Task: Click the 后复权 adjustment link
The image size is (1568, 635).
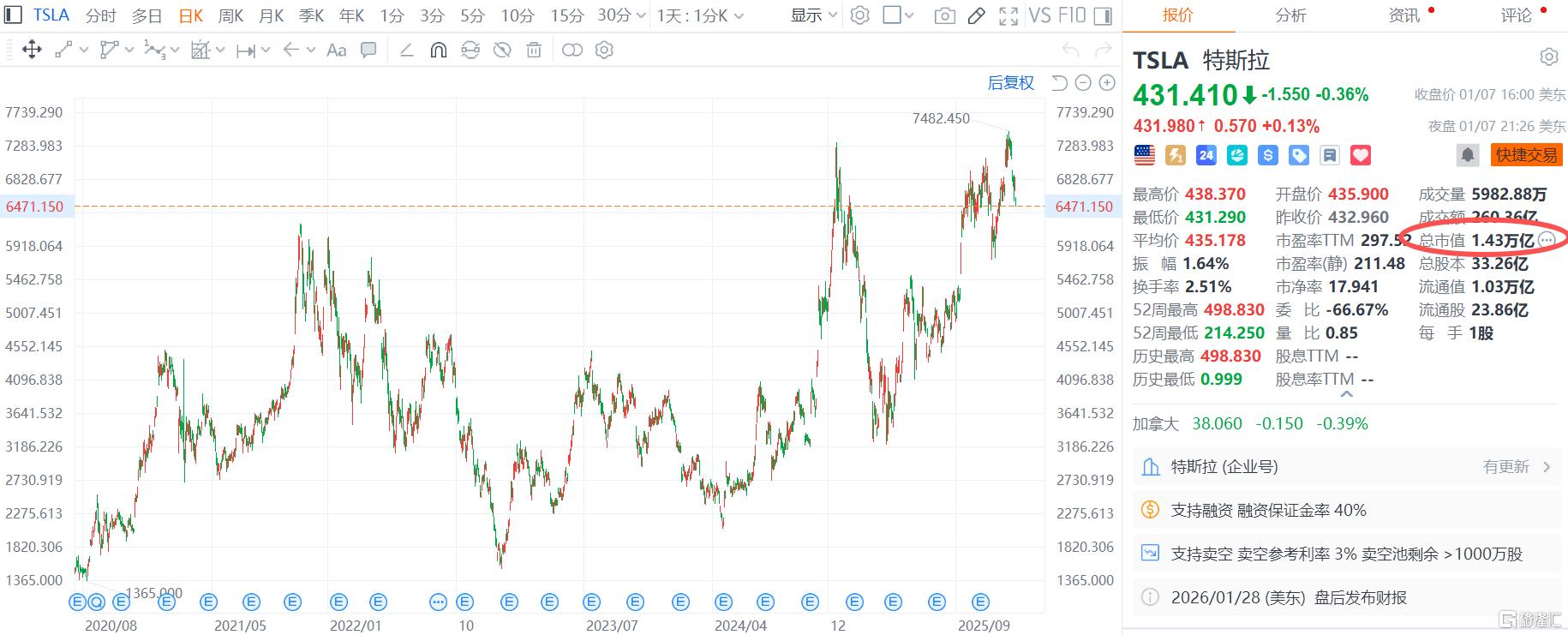Action: [x=1010, y=83]
